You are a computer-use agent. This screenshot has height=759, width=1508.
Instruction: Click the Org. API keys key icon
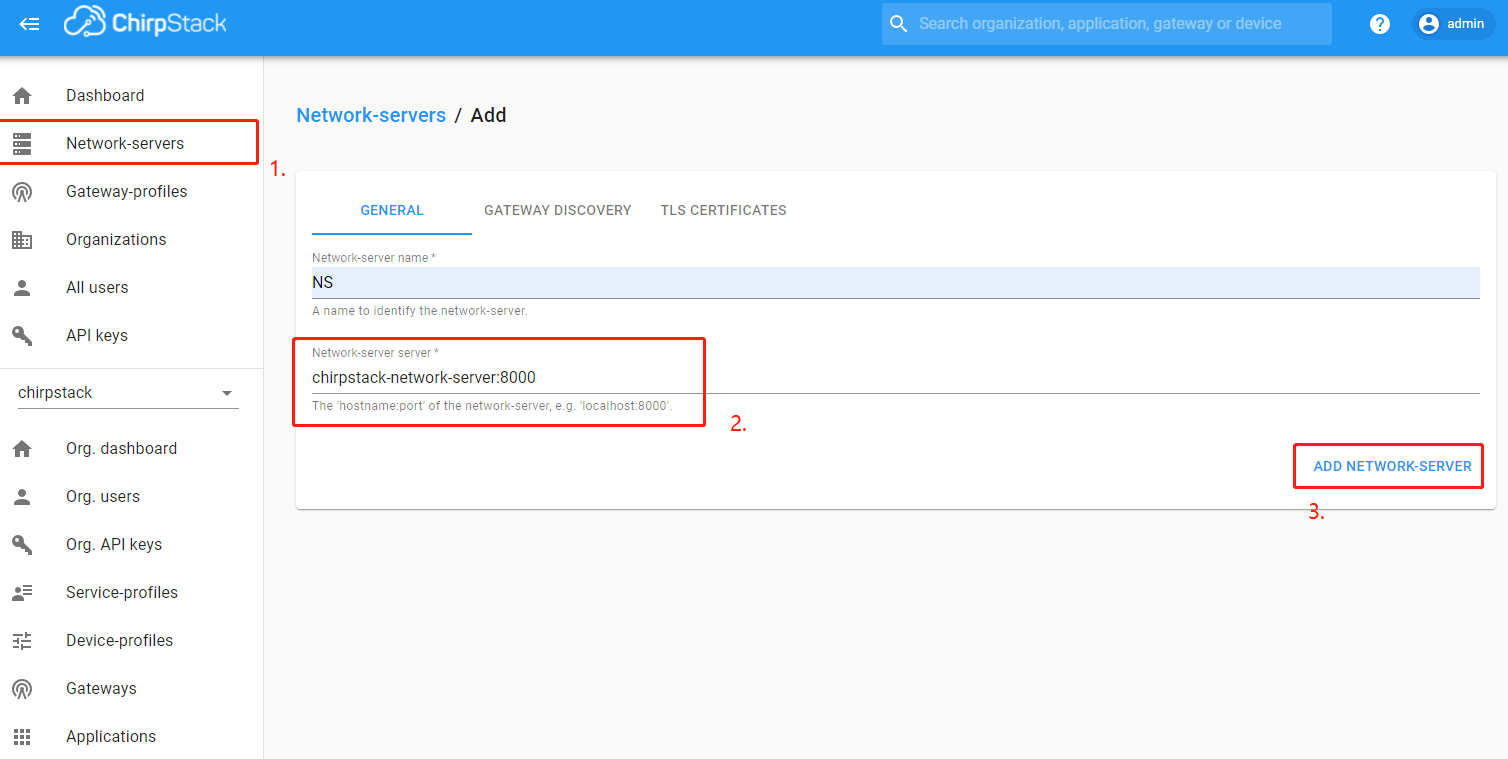(22, 545)
